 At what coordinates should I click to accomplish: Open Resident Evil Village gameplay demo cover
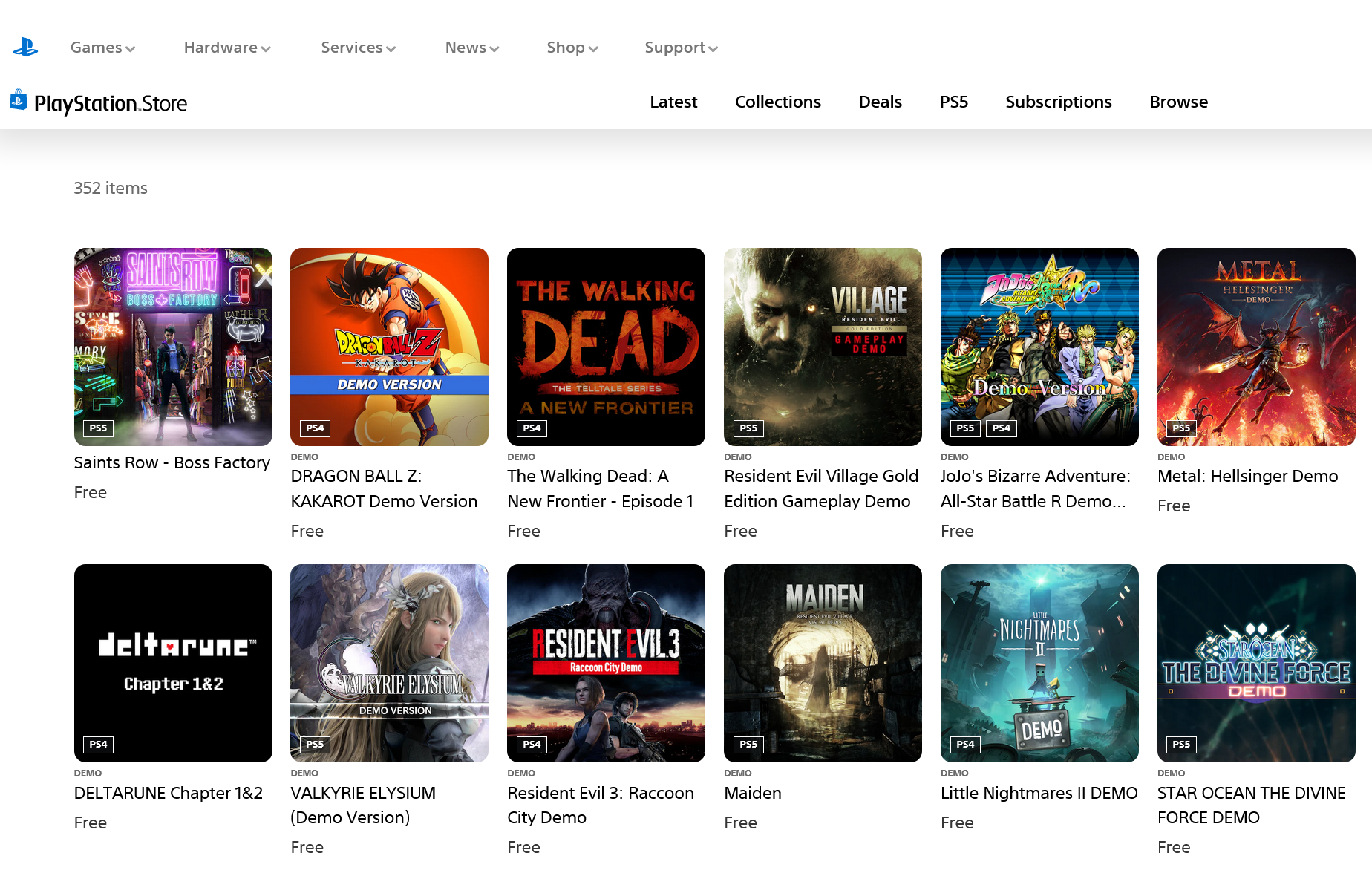pyautogui.click(x=823, y=347)
